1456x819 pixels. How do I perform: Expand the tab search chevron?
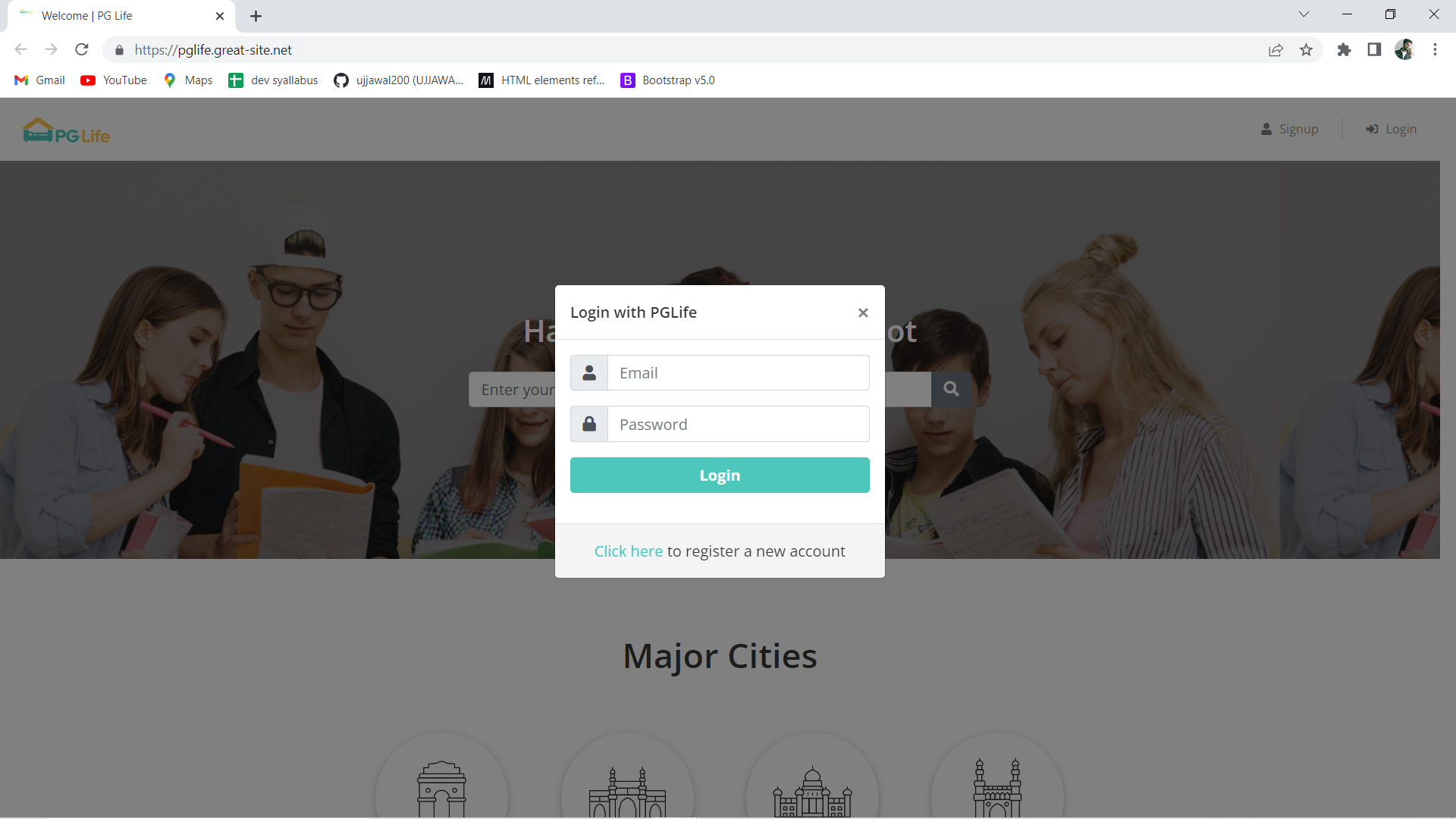[1304, 14]
